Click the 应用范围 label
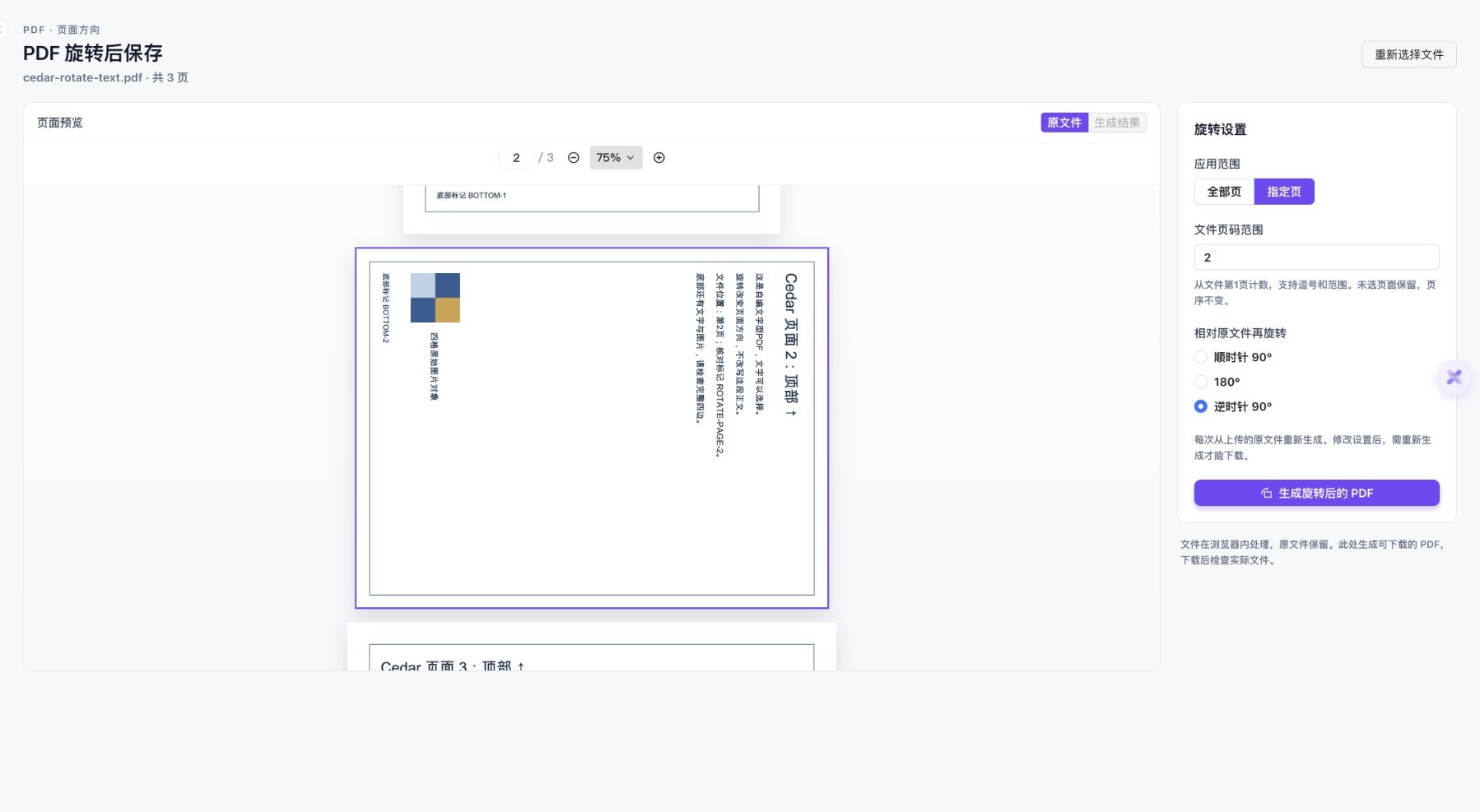 tap(1217, 164)
